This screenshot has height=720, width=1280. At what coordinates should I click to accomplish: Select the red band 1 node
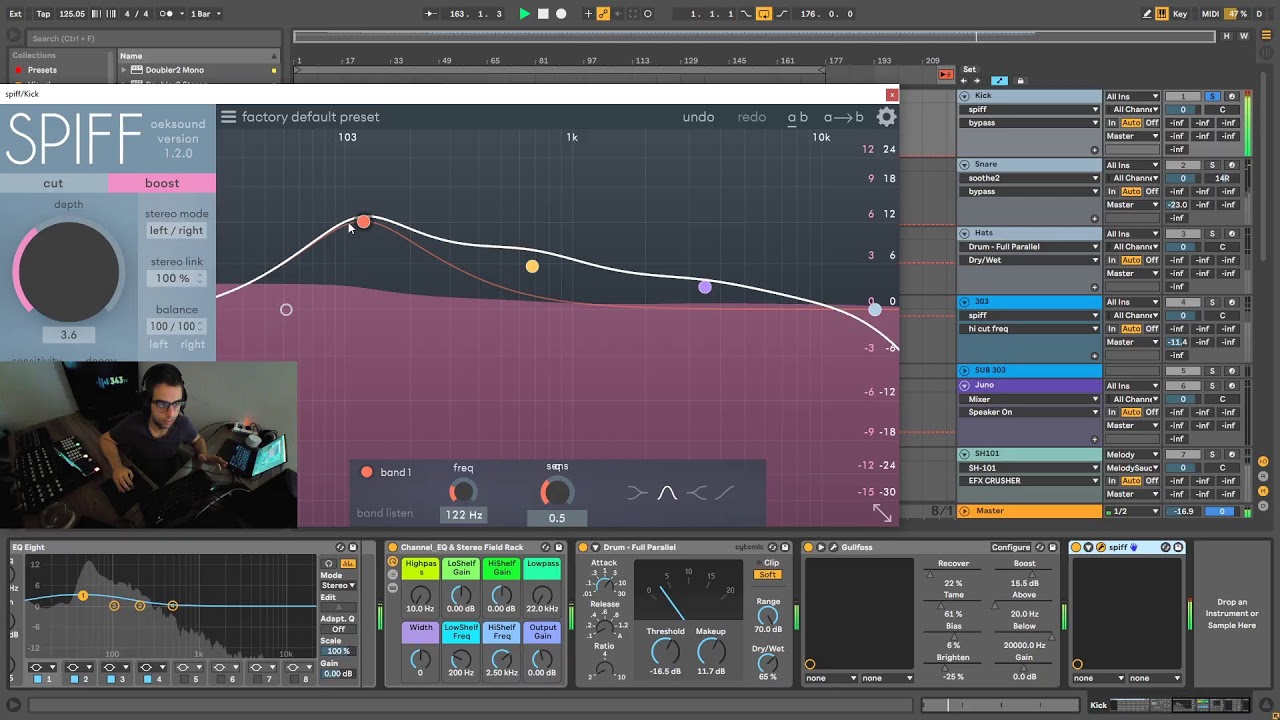pyautogui.click(x=363, y=221)
